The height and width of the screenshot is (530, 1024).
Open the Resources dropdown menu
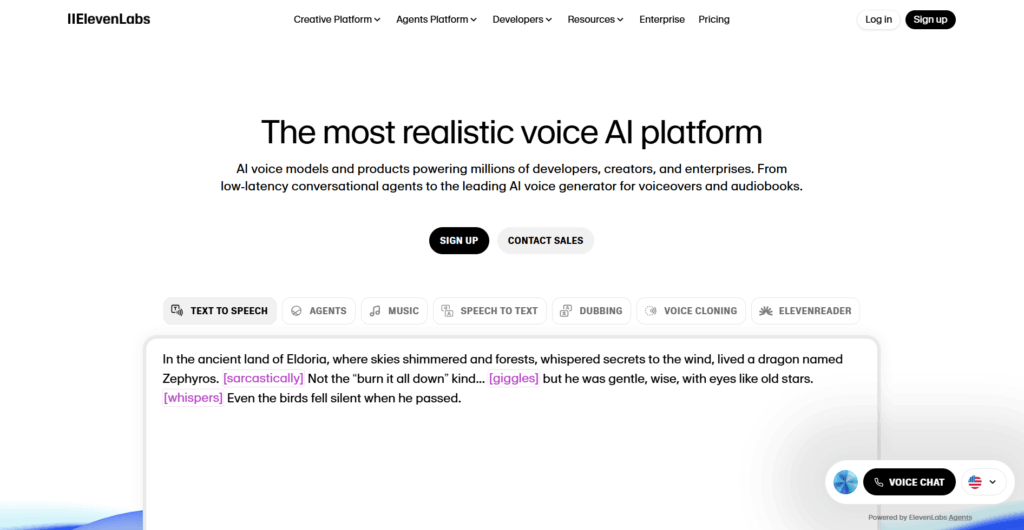[x=595, y=19]
